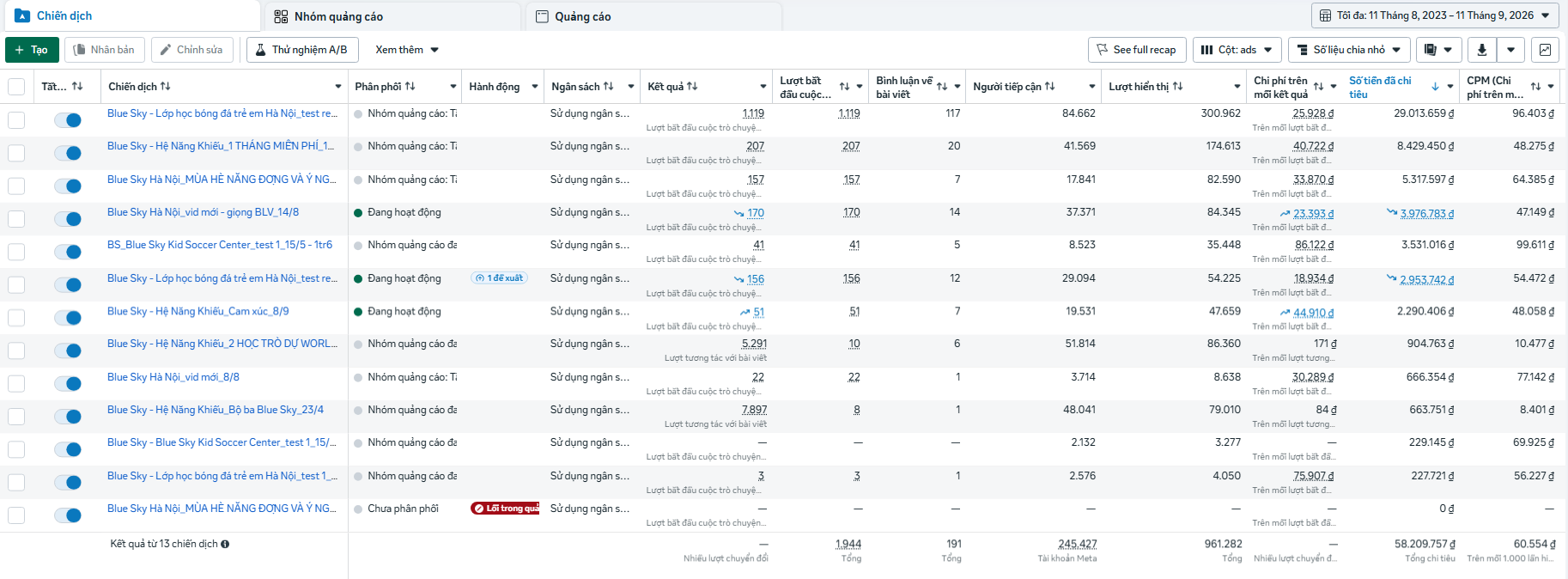Click the Nhân bản duplicate button
Screen dimensions: 1568x579
pyautogui.click(x=105, y=50)
